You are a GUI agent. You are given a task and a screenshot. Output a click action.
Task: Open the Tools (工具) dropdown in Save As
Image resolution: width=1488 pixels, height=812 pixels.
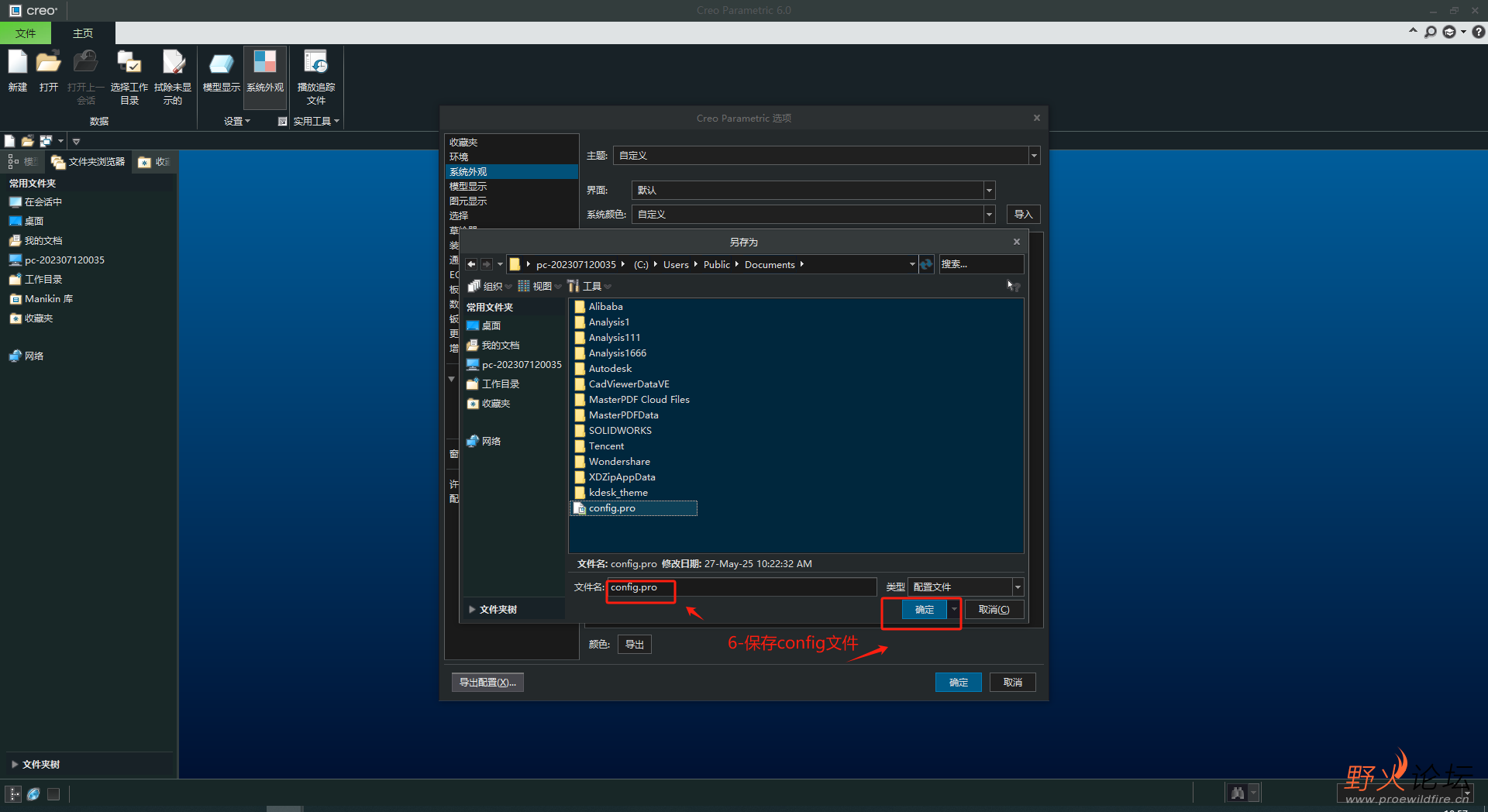[x=589, y=286]
